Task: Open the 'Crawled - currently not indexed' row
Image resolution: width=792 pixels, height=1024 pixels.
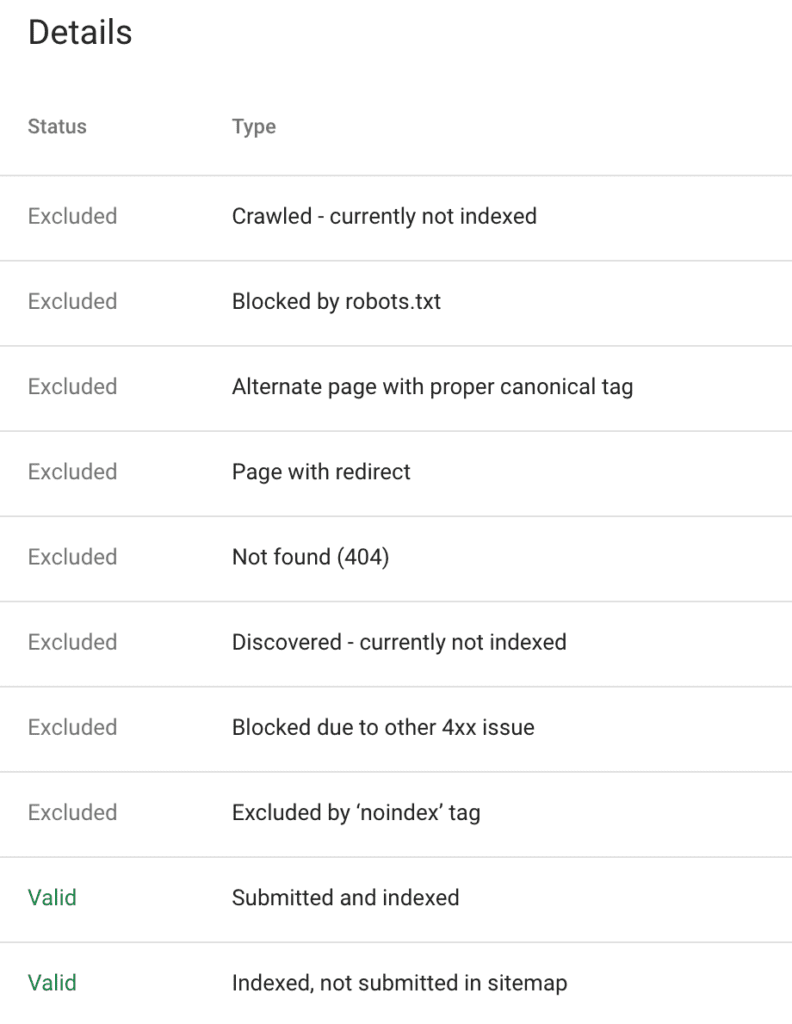Action: point(384,216)
